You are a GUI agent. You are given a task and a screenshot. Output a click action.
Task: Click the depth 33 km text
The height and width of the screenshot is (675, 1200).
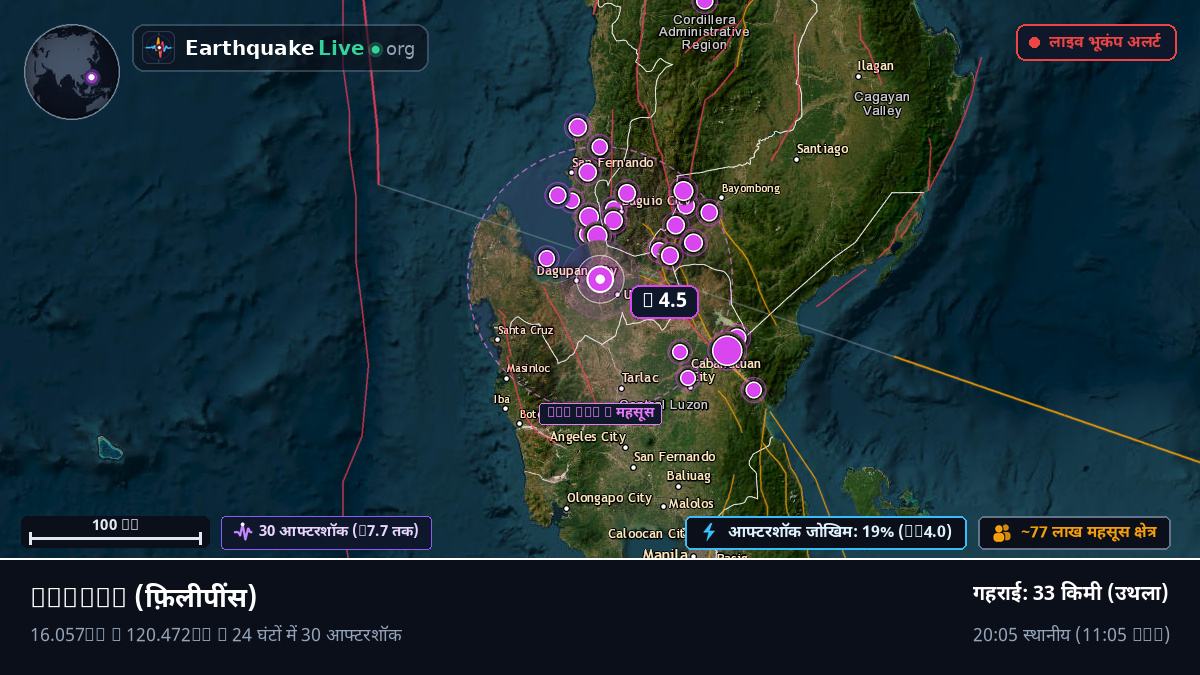pyautogui.click(x=1071, y=593)
